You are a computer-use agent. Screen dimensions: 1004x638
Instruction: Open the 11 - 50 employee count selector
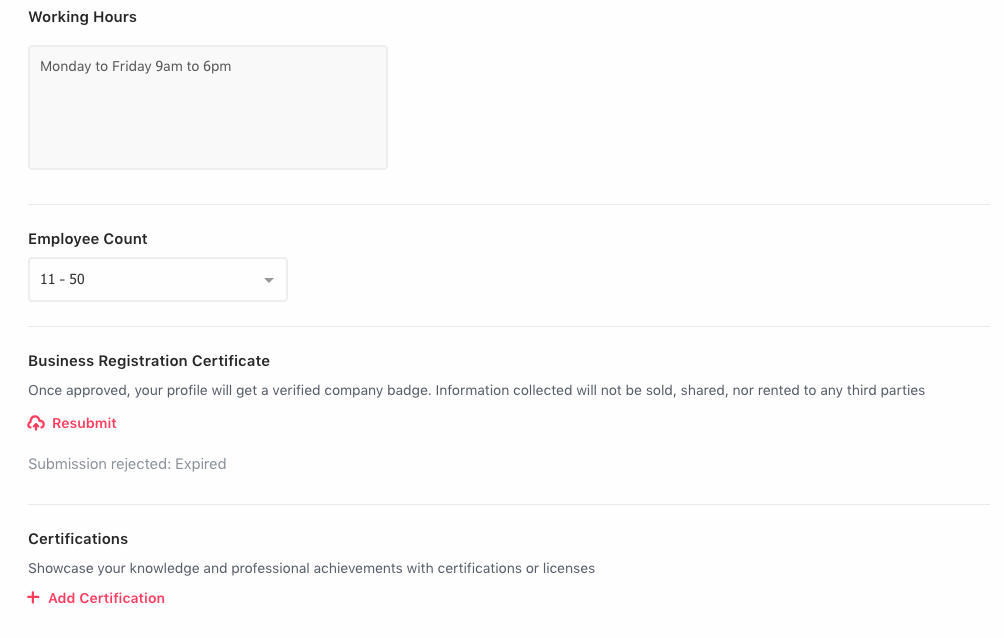click(158, 279)
